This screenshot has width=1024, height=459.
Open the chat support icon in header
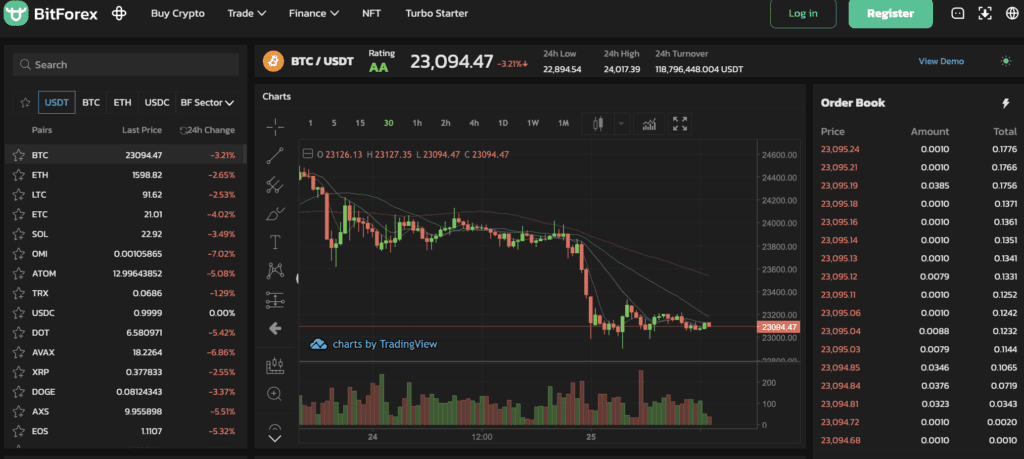957,13
